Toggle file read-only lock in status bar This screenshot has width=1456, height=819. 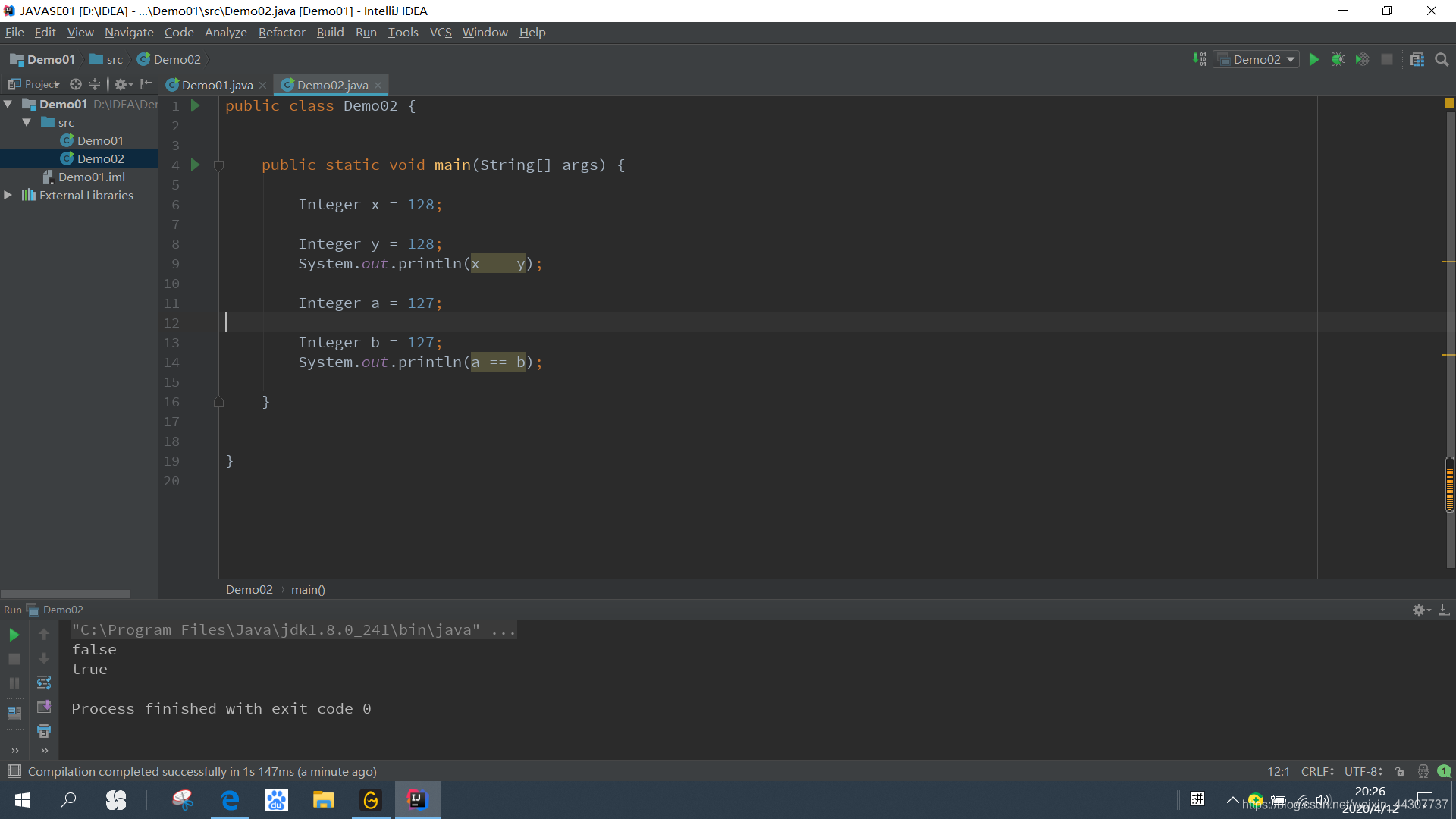1400,771
